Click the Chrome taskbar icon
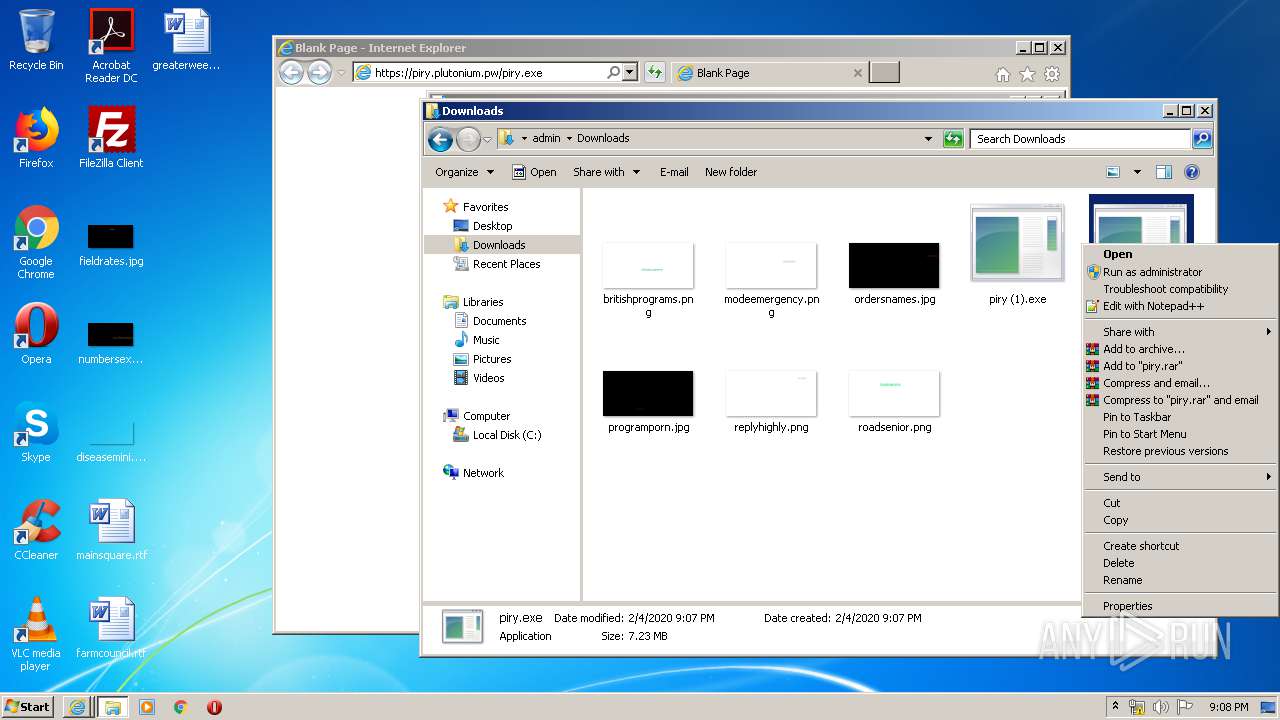 point(181,707)
